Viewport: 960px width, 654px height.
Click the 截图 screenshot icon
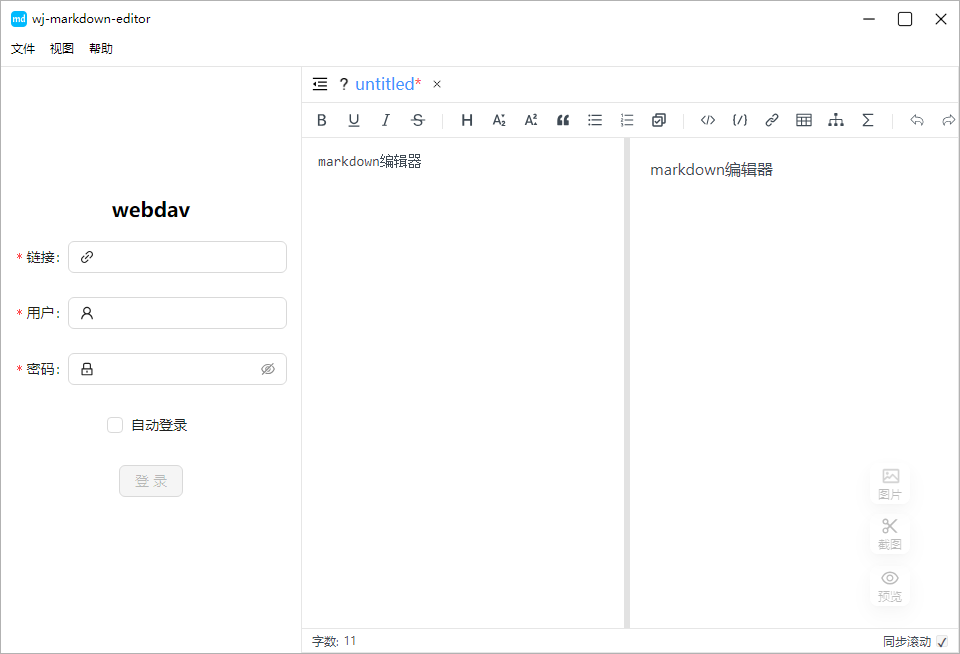[889, 534]
